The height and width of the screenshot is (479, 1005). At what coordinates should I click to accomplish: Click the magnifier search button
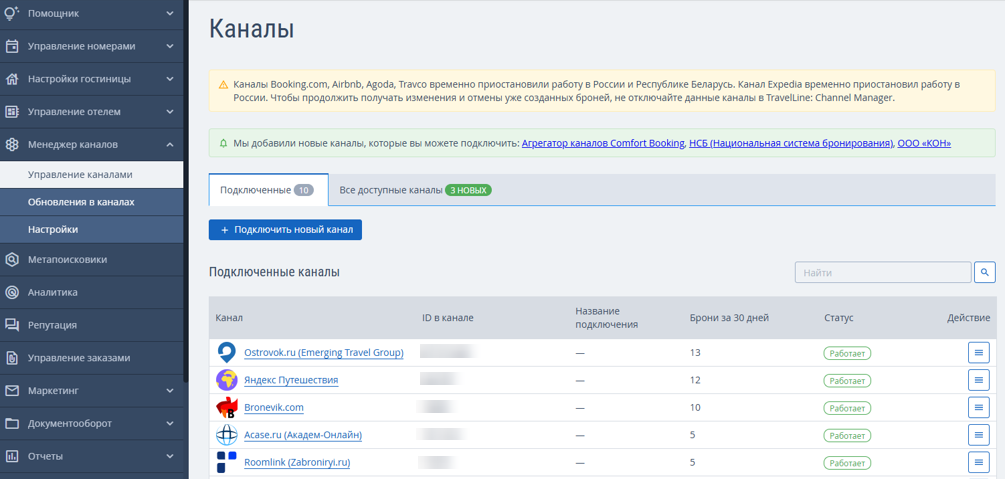tap(985, 272)
